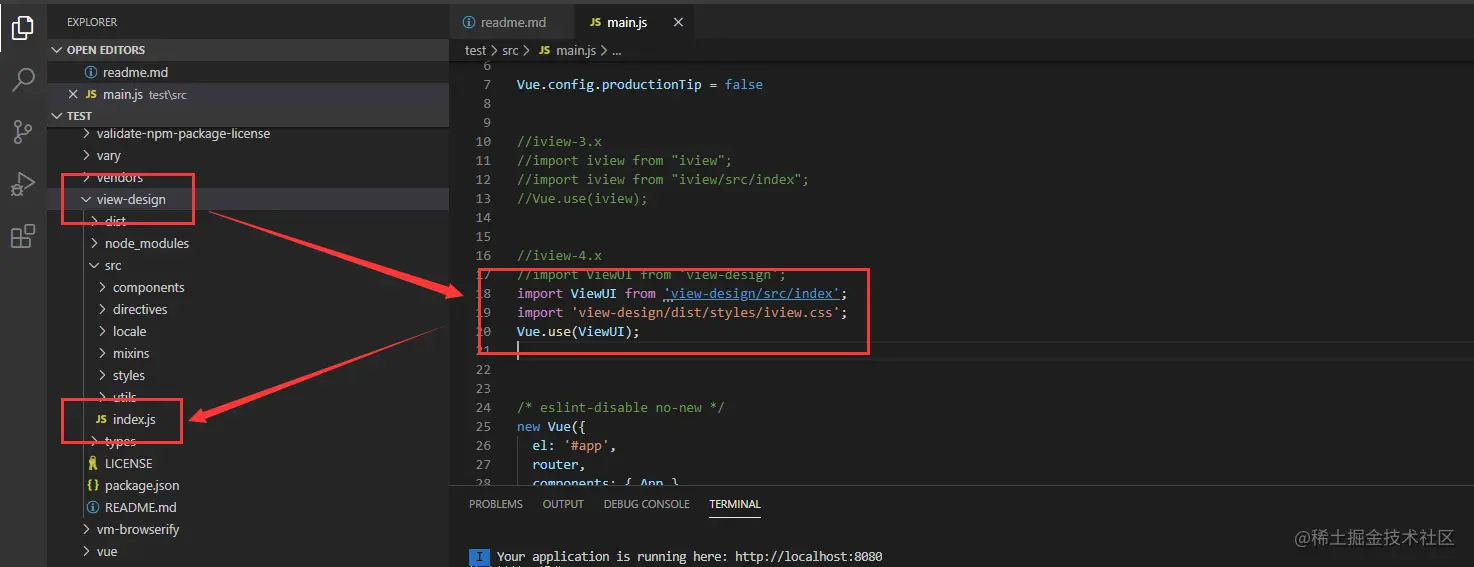Click the README.md info icon in tree
Image resolution: width=1474 pixels, height=567 pixels.
pyautogui.click(x=93, y=508)
